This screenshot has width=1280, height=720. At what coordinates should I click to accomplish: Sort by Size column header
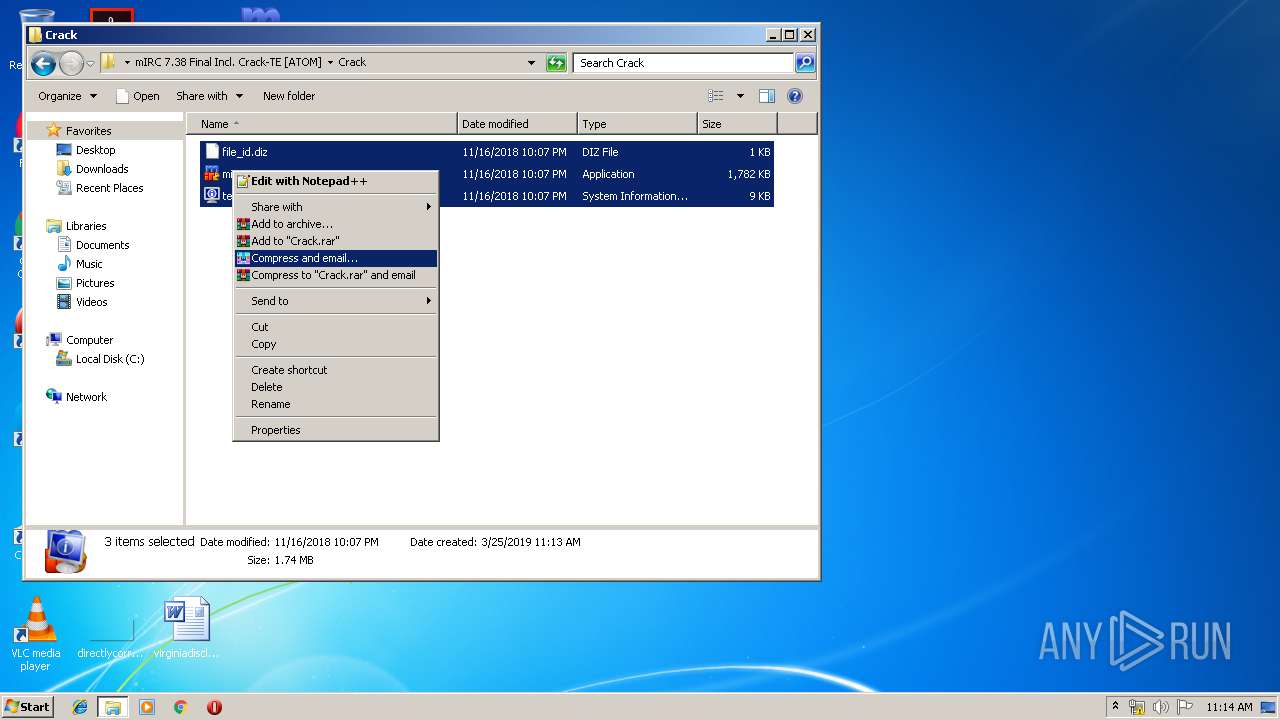(737, 124)
